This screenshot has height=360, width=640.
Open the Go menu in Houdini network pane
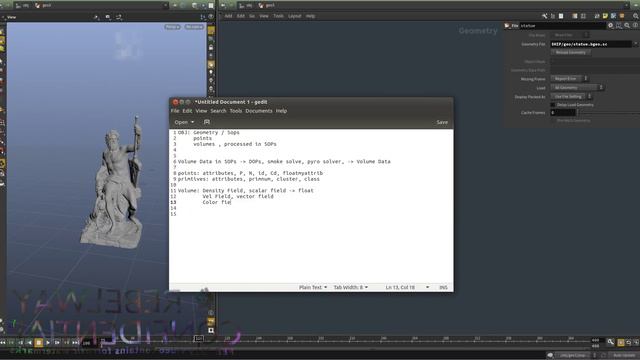click(252, 16)
